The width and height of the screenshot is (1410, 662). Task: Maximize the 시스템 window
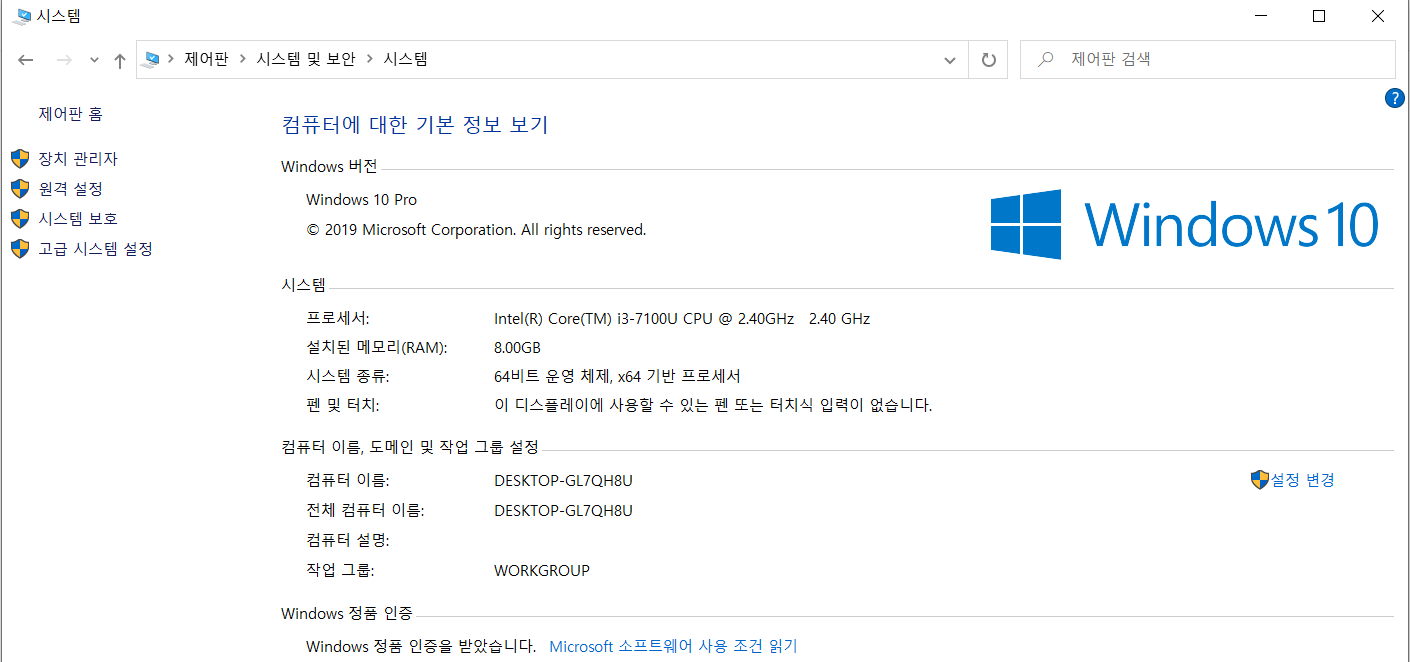pos(1319,16)
